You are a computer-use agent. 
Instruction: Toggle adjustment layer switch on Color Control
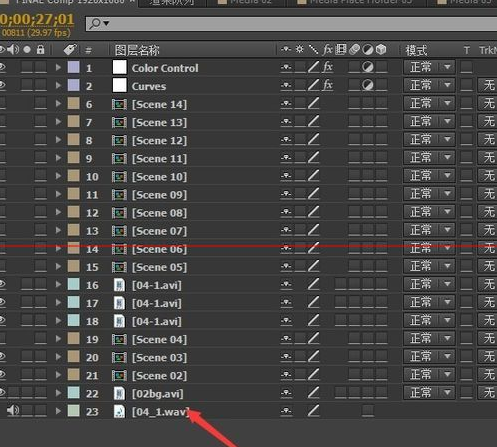point(368,68)
